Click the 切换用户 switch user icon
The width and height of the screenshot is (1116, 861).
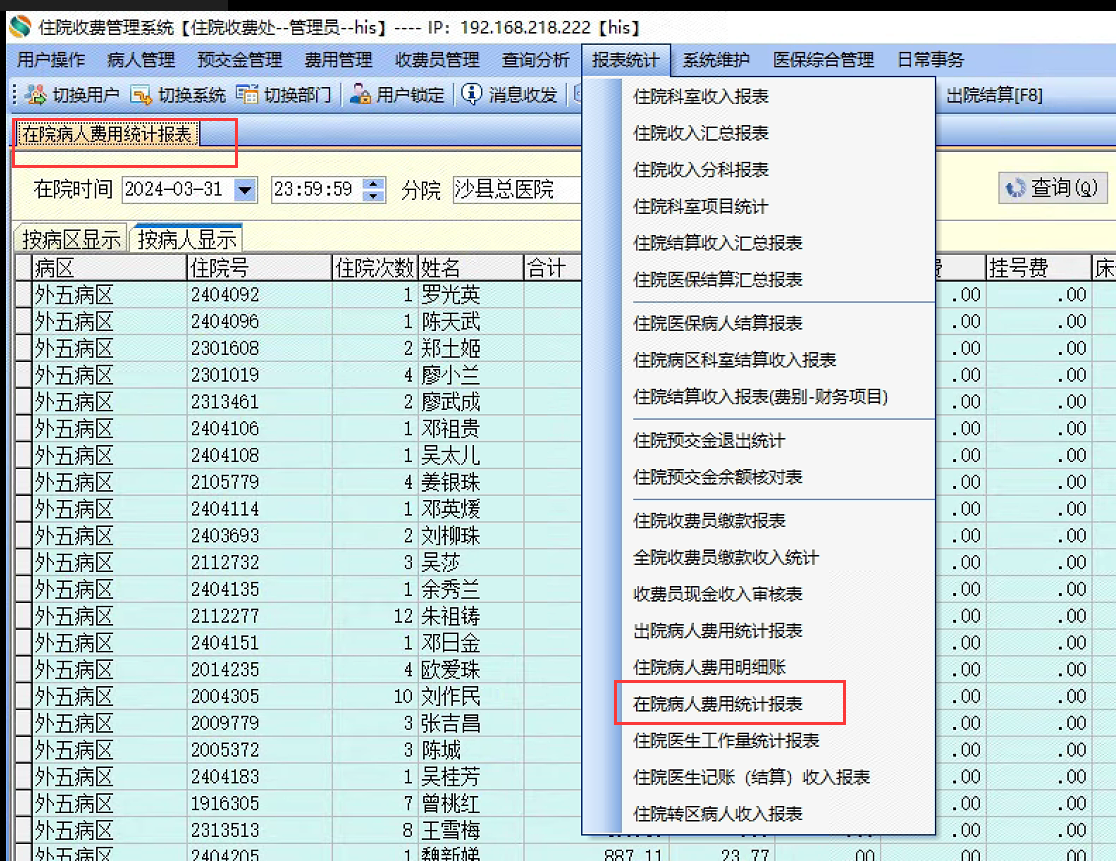click(36, 94)
